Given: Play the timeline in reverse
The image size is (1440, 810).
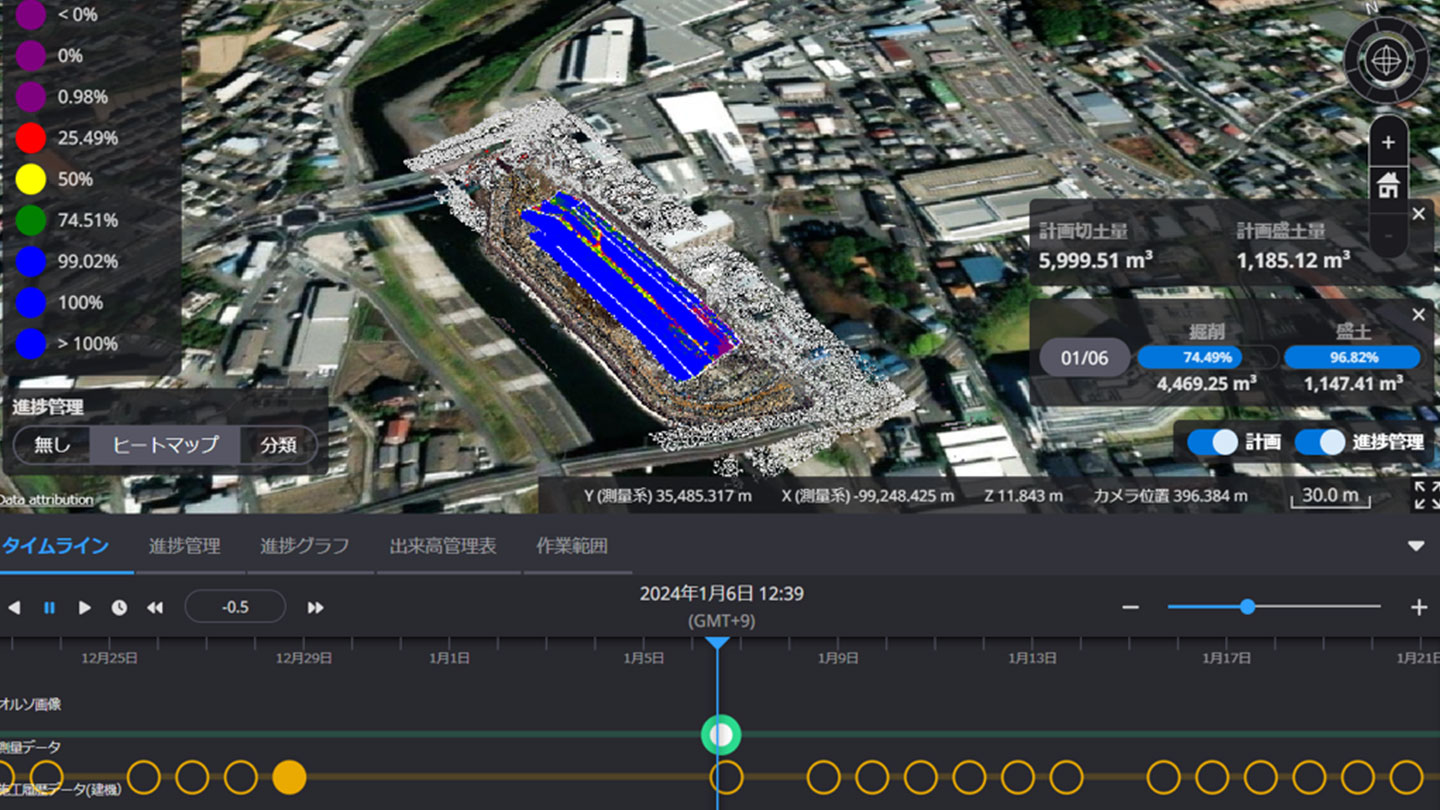Looking at the screenshot, I should click(14, 607).
